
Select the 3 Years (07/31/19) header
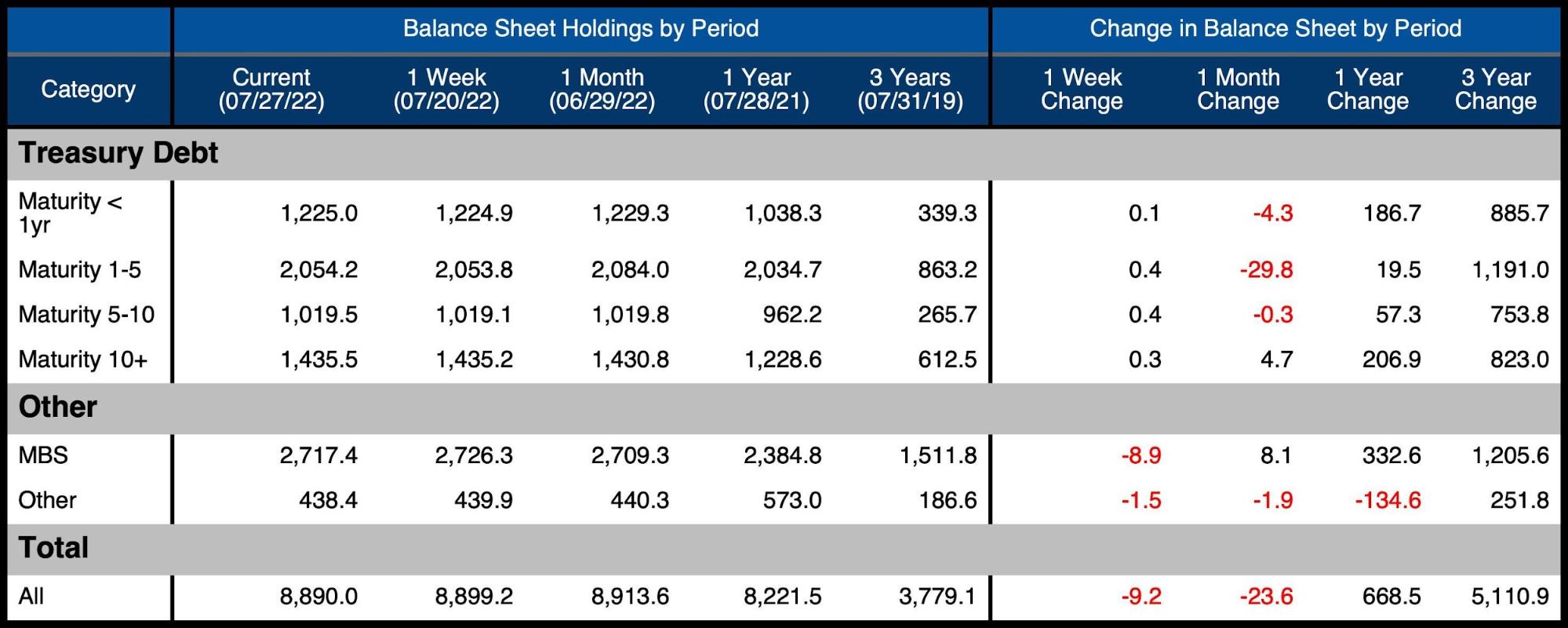coord(910,89)
